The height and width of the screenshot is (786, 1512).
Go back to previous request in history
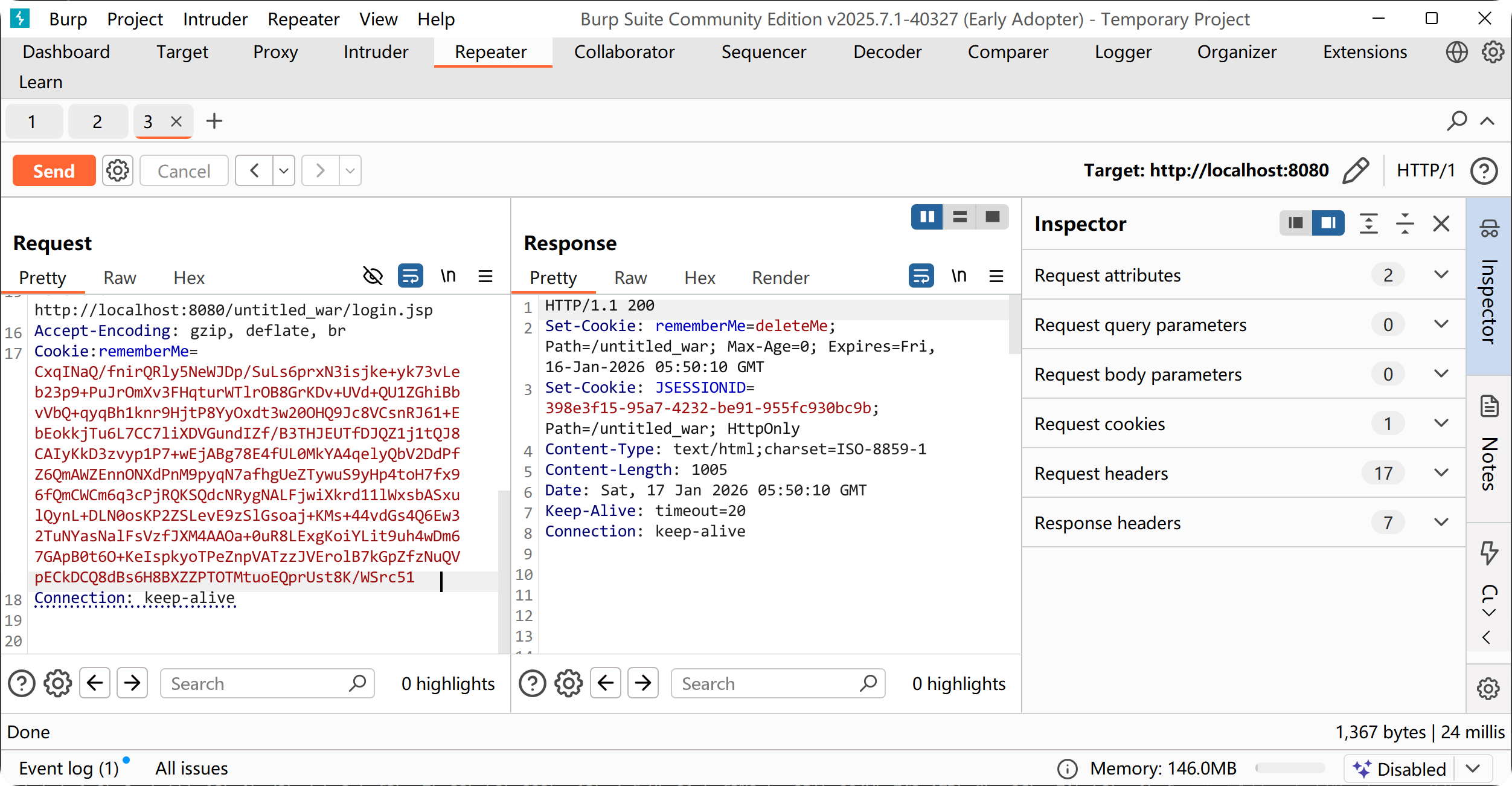pos(254,171)
